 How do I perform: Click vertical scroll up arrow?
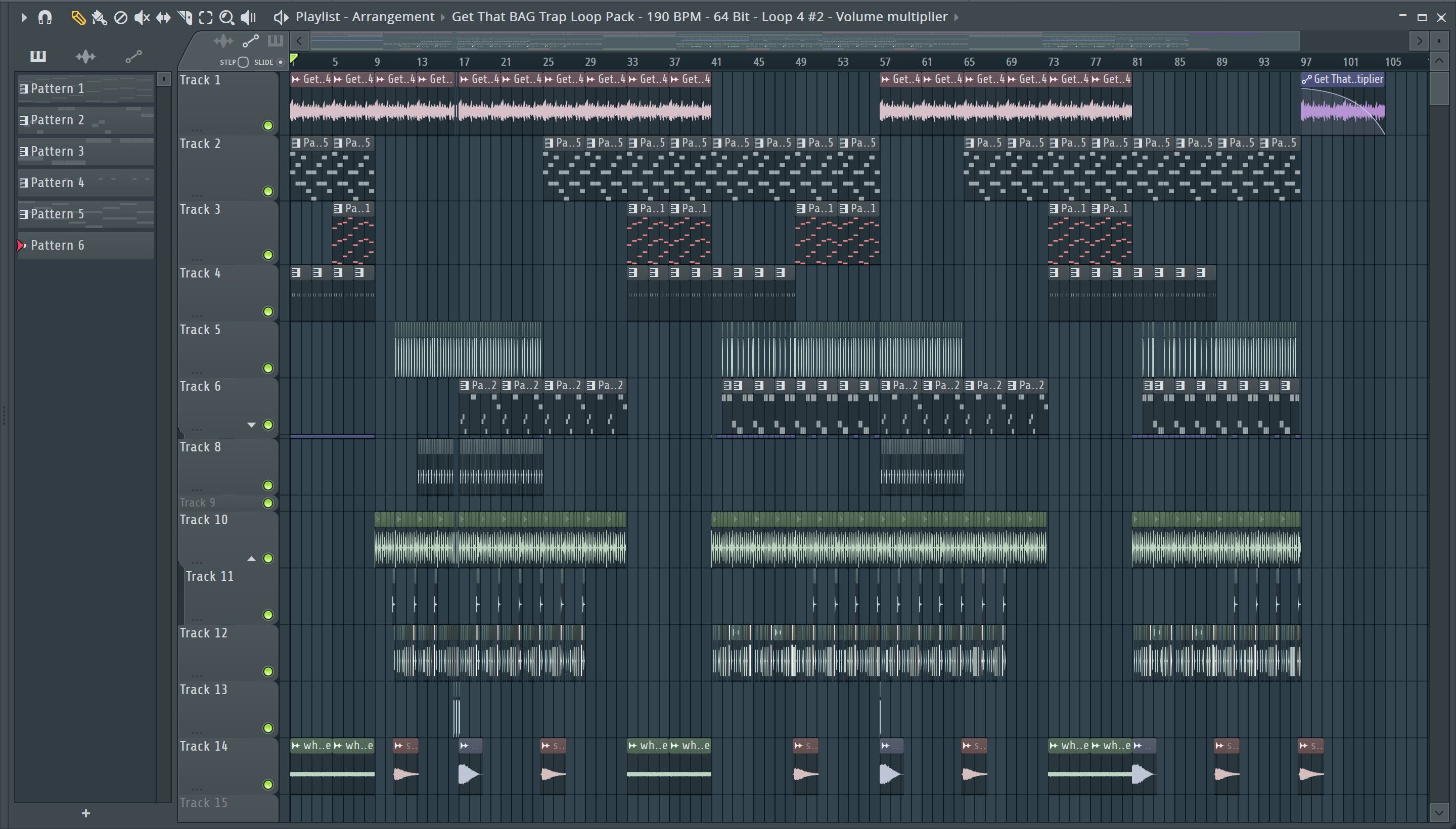1439,61
